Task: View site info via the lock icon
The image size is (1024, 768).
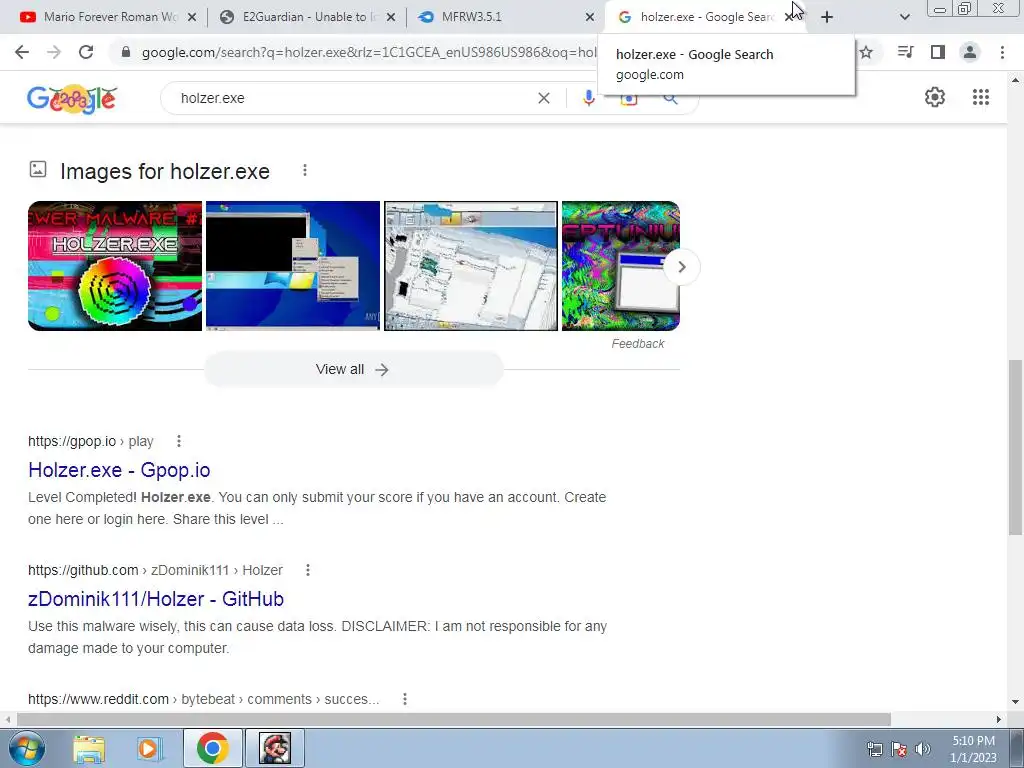Action: click(x=126, y=52)
